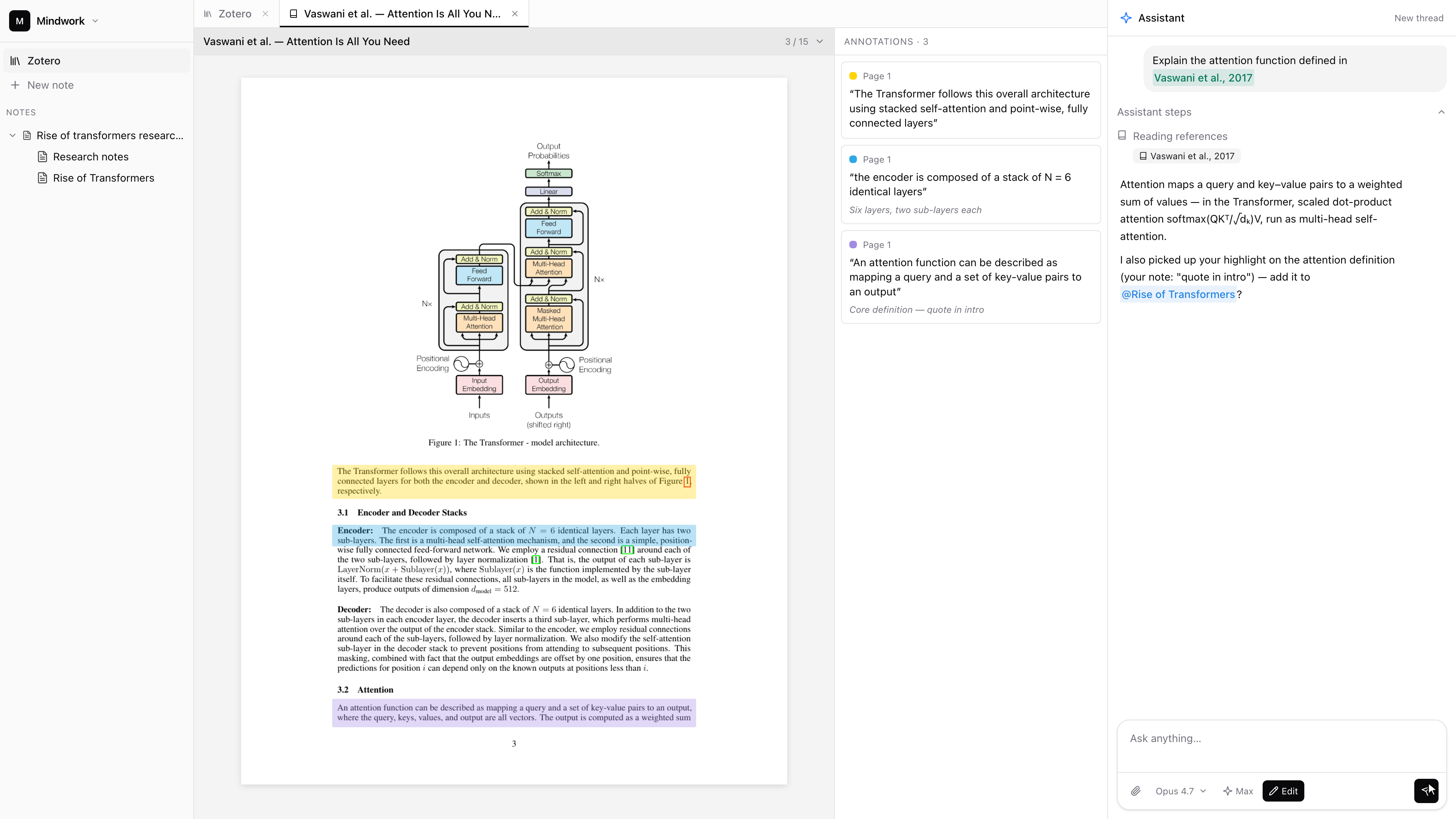Click the Reading references book icon
Screen dimensions: 1456x819
pos(1122,136)
